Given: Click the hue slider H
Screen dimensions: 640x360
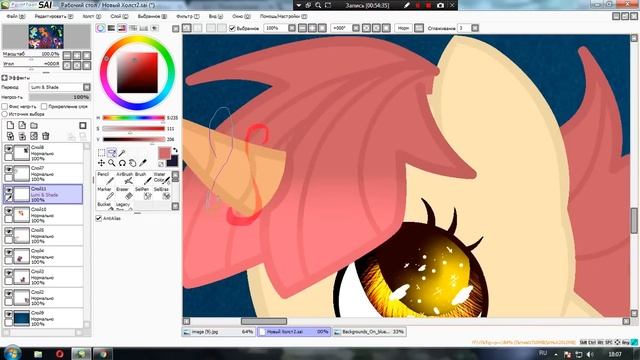Looking at the screenshot, I should [x=133, y=118].
